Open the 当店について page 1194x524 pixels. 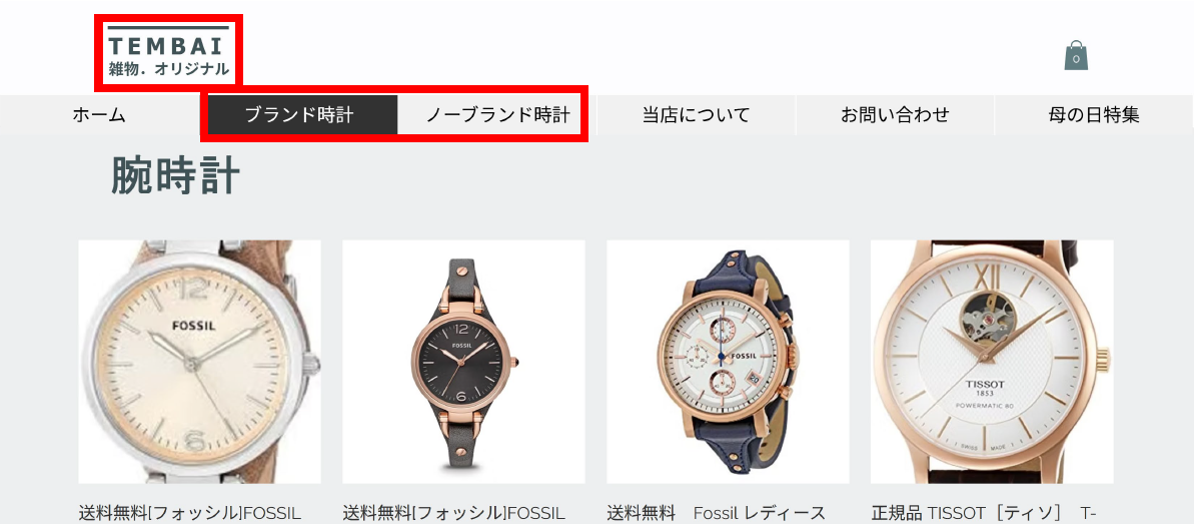point(696,115)
